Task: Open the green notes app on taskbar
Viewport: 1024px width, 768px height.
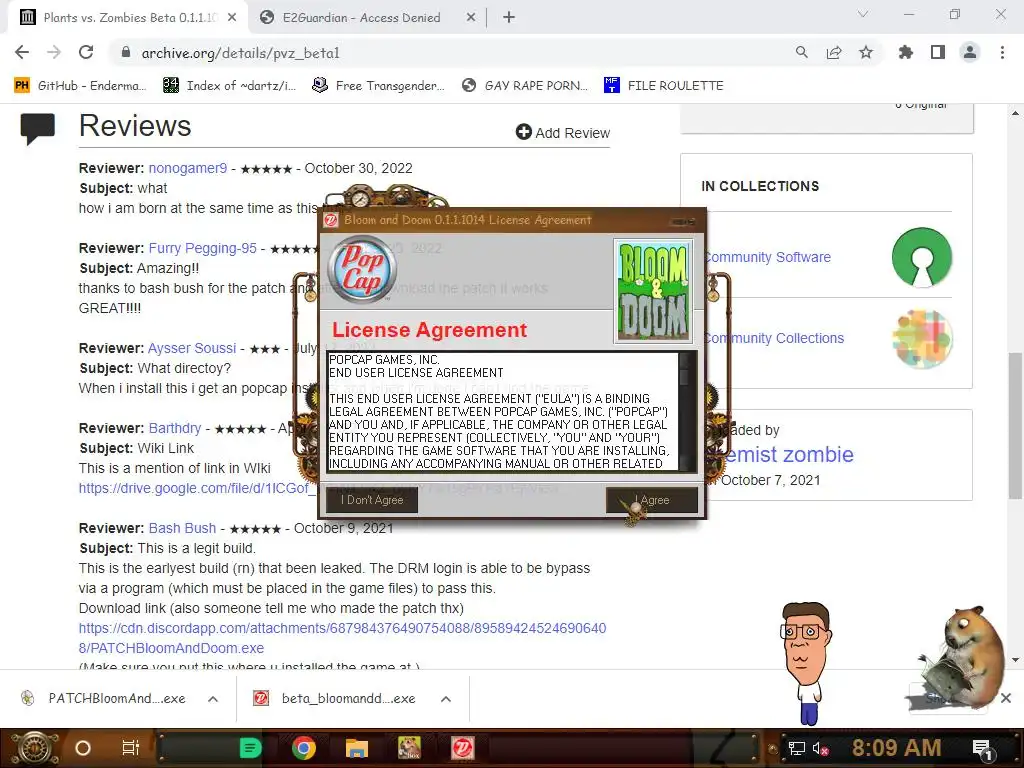Action: 250,748
